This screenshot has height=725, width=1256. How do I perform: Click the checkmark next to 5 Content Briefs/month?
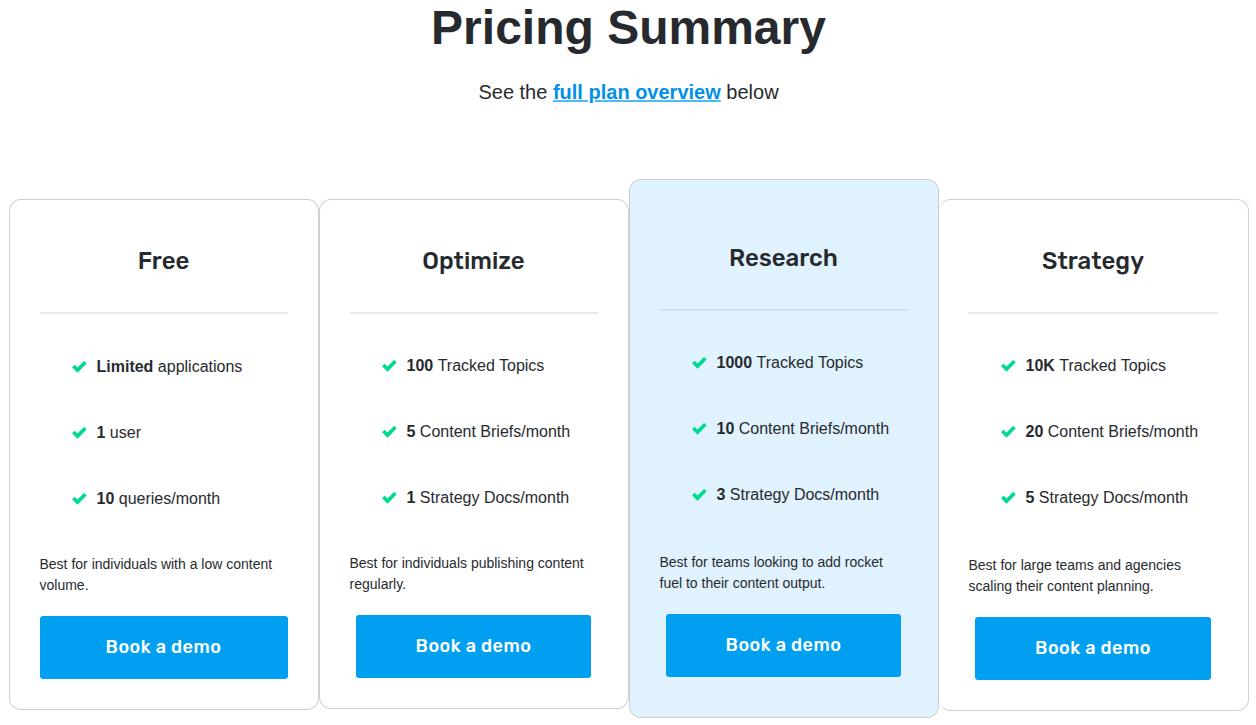point(390,432)
